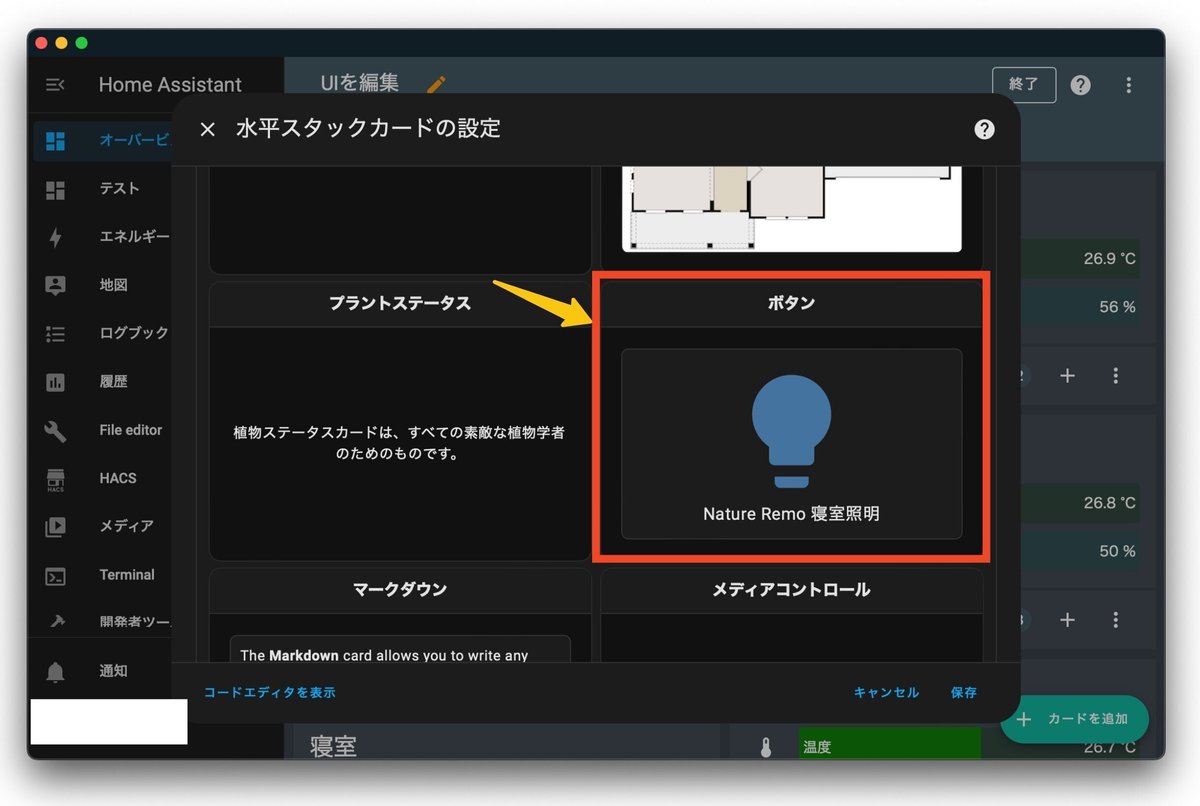Click the plant status card description text

[x=399, y=443]
